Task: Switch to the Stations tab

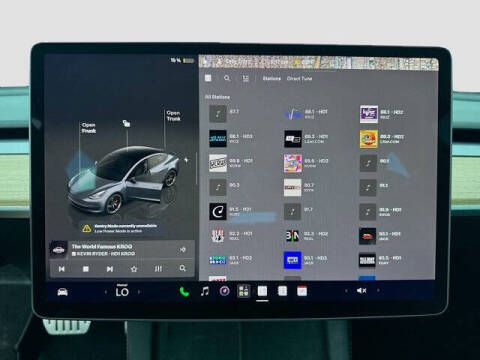Action: (x=272, y=79)
